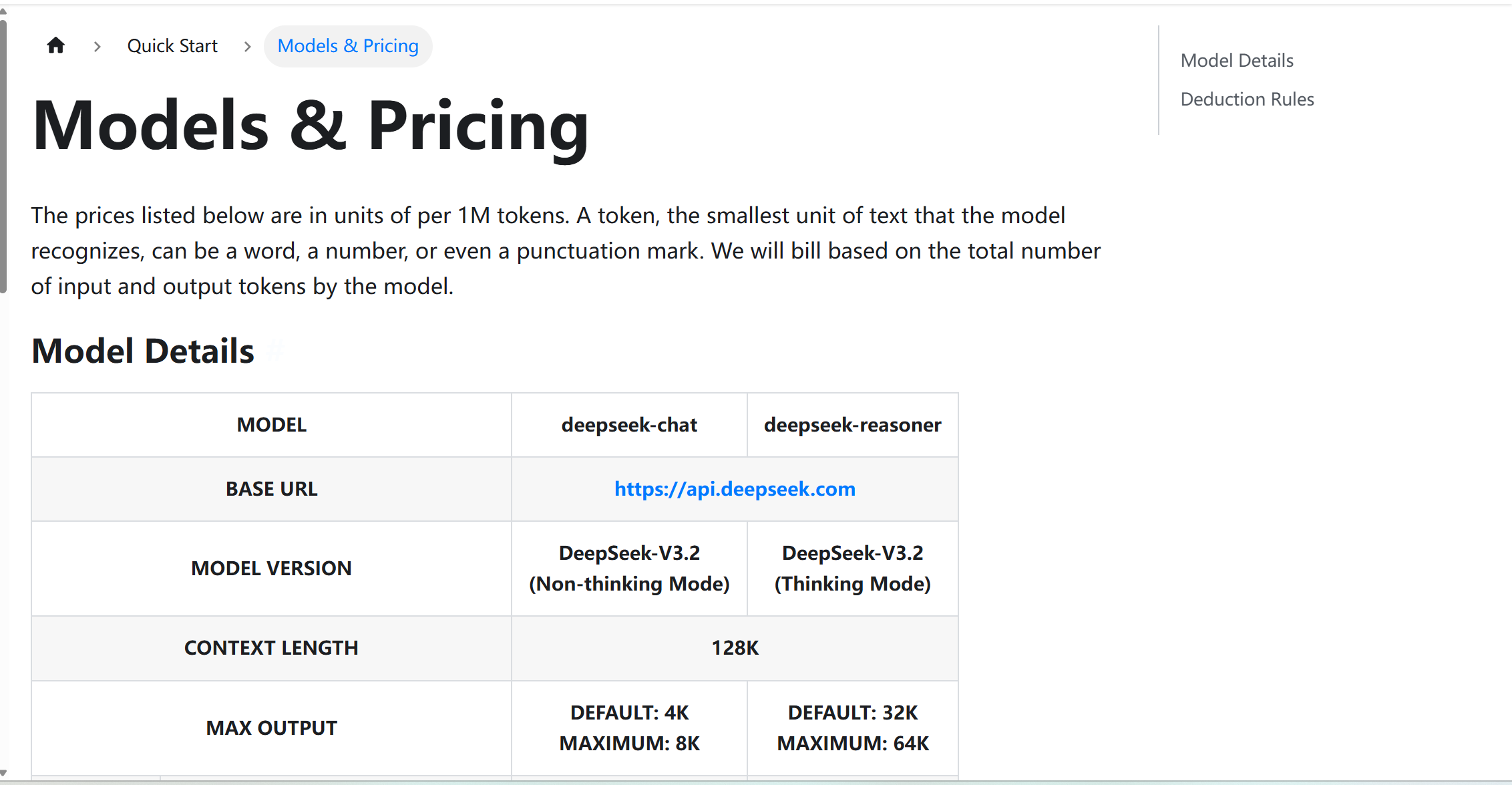Click the scrollbar down arrow

[x=3, y=773]
